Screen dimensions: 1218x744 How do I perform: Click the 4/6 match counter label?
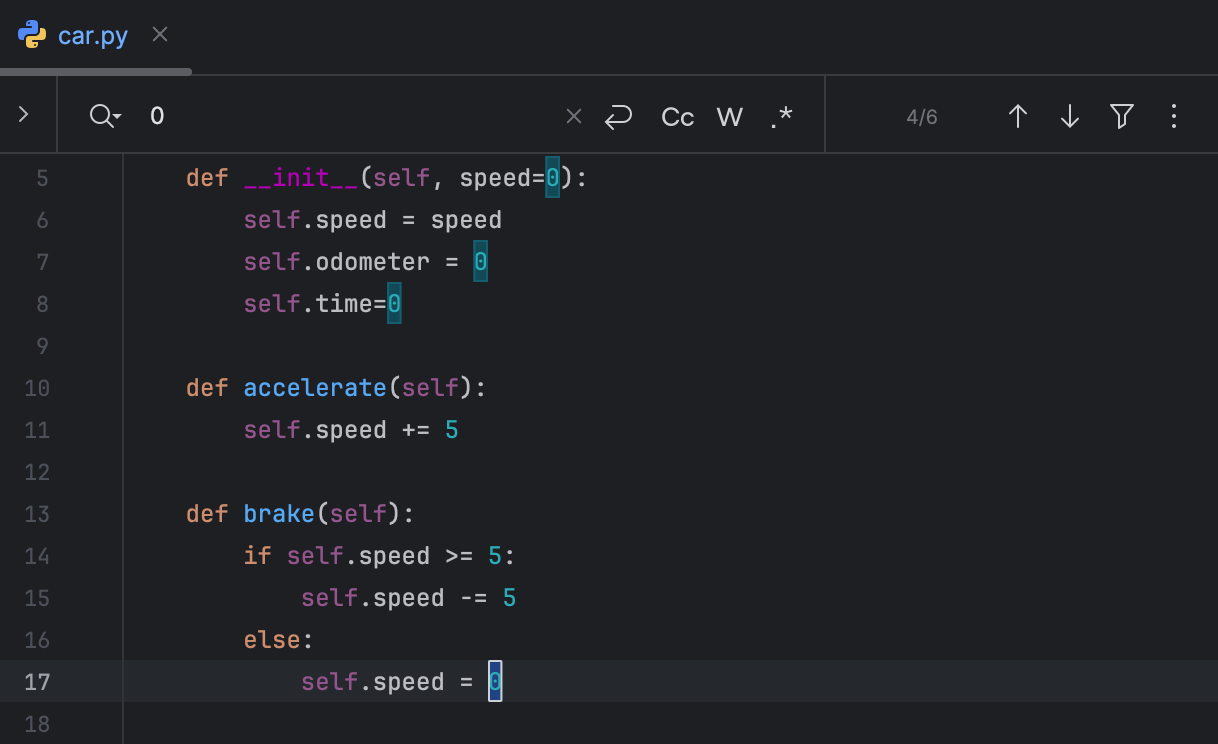[920, 116]
